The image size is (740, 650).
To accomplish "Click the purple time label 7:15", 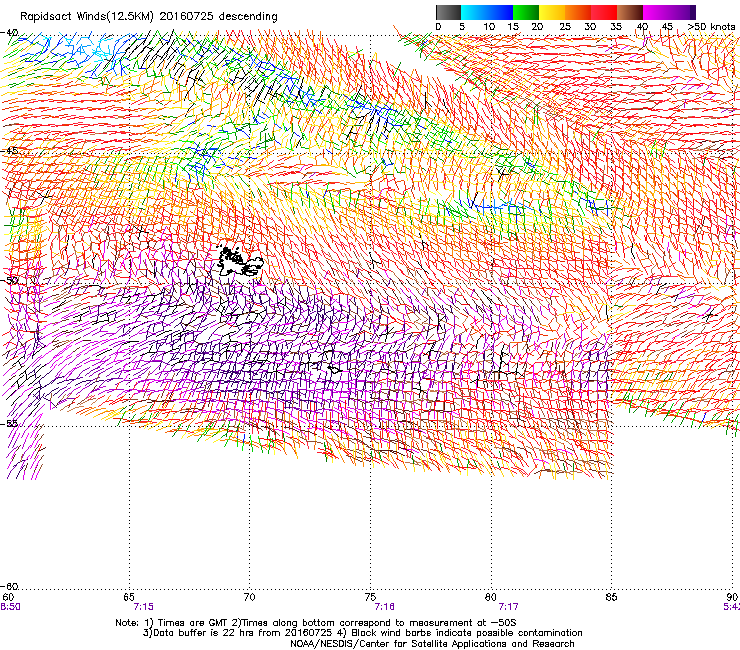I will click(x=143, y=607).
